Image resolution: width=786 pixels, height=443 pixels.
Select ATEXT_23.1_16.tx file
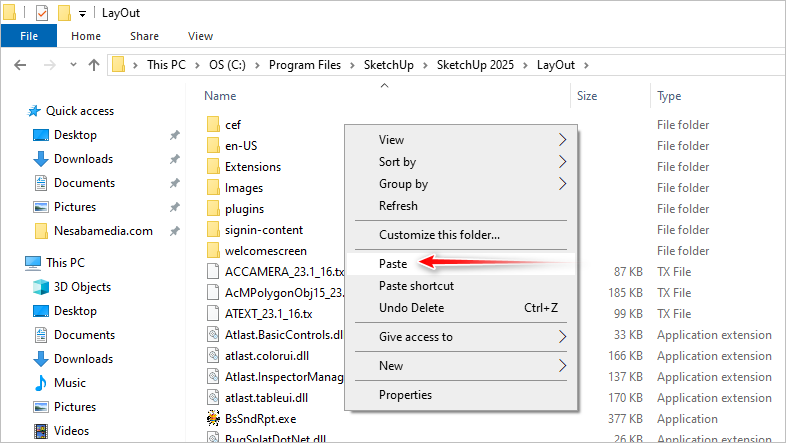pyautogui.click(x=268, y=314)
